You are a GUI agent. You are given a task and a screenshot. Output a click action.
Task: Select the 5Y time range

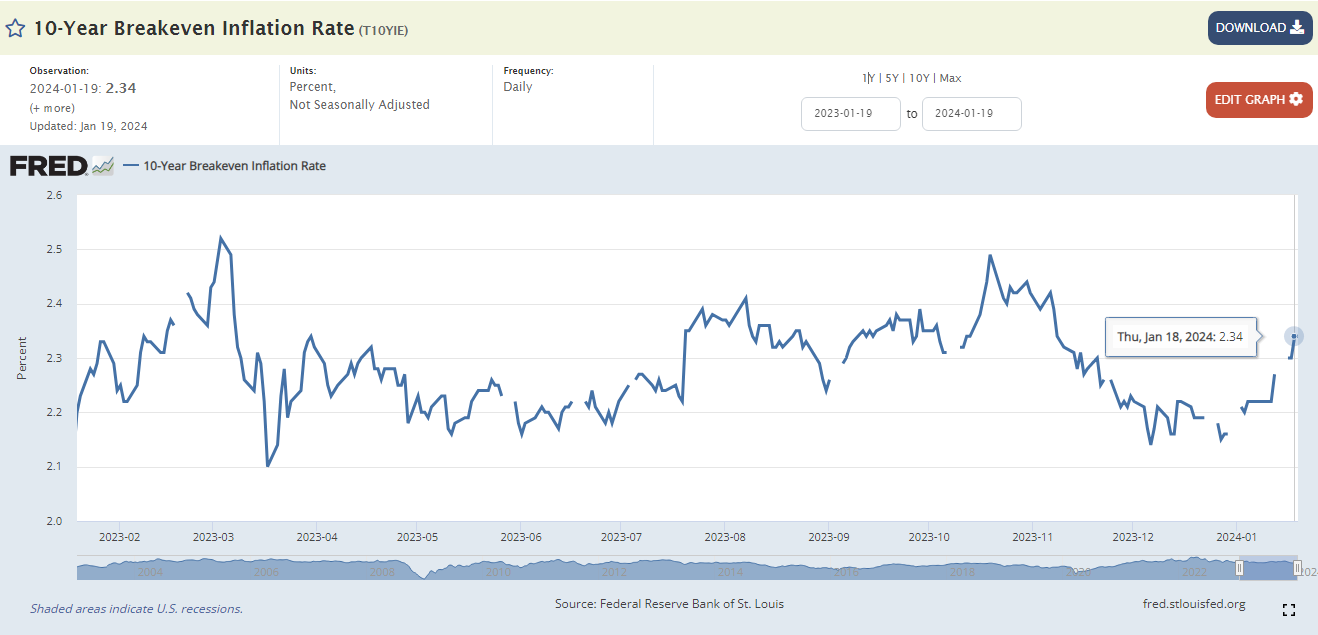click(892, 78)
